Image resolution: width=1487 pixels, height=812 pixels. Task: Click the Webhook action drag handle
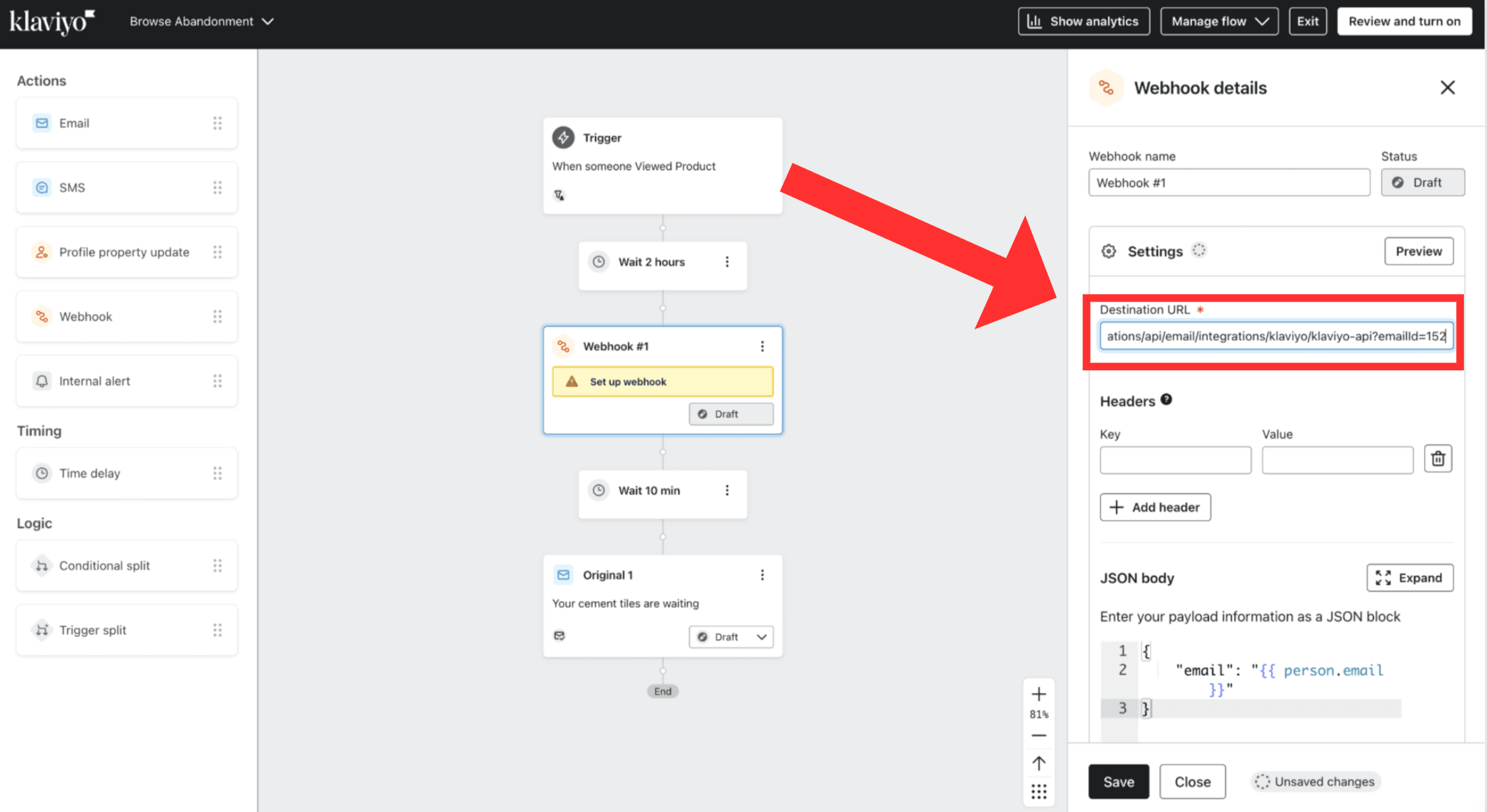tap(217, 317)
